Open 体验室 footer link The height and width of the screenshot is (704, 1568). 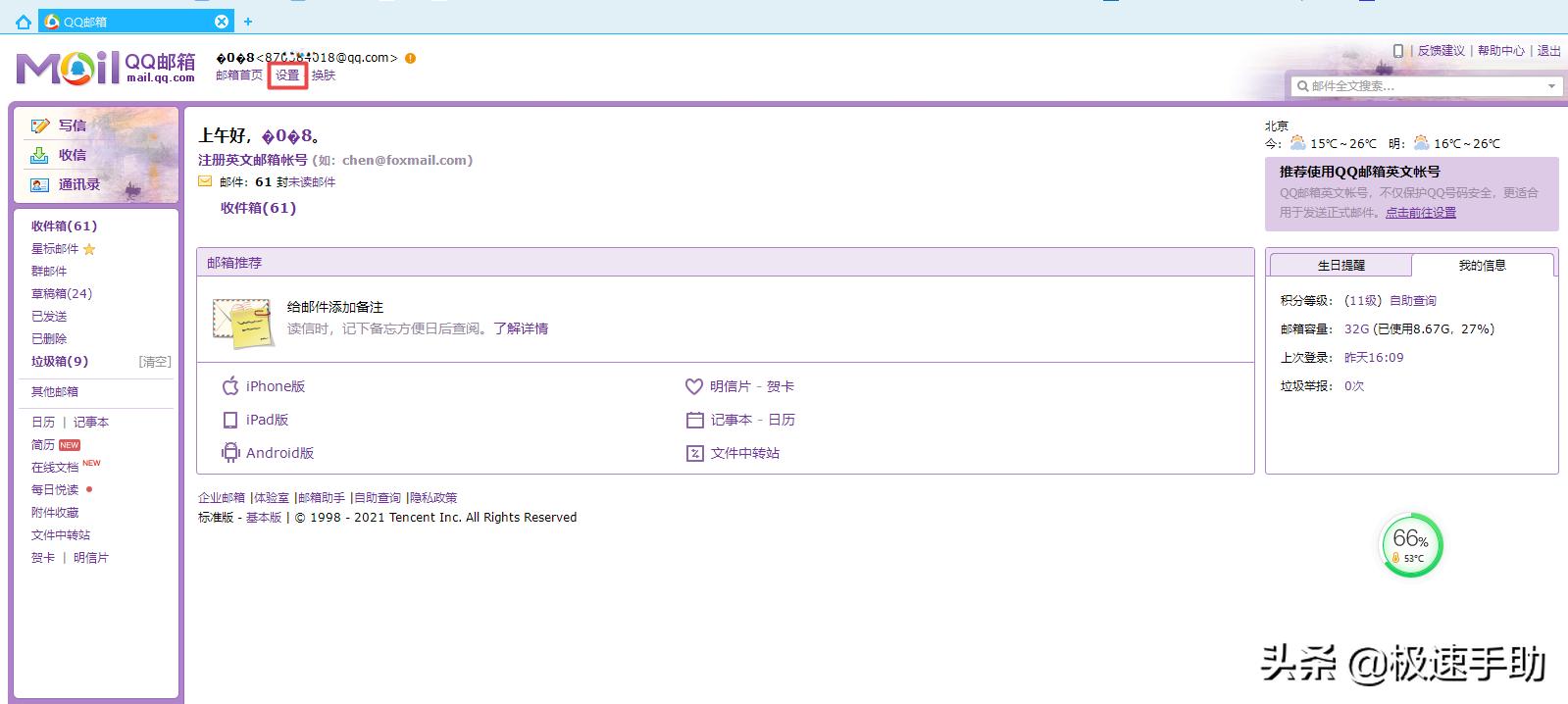(x=272, y=498)
